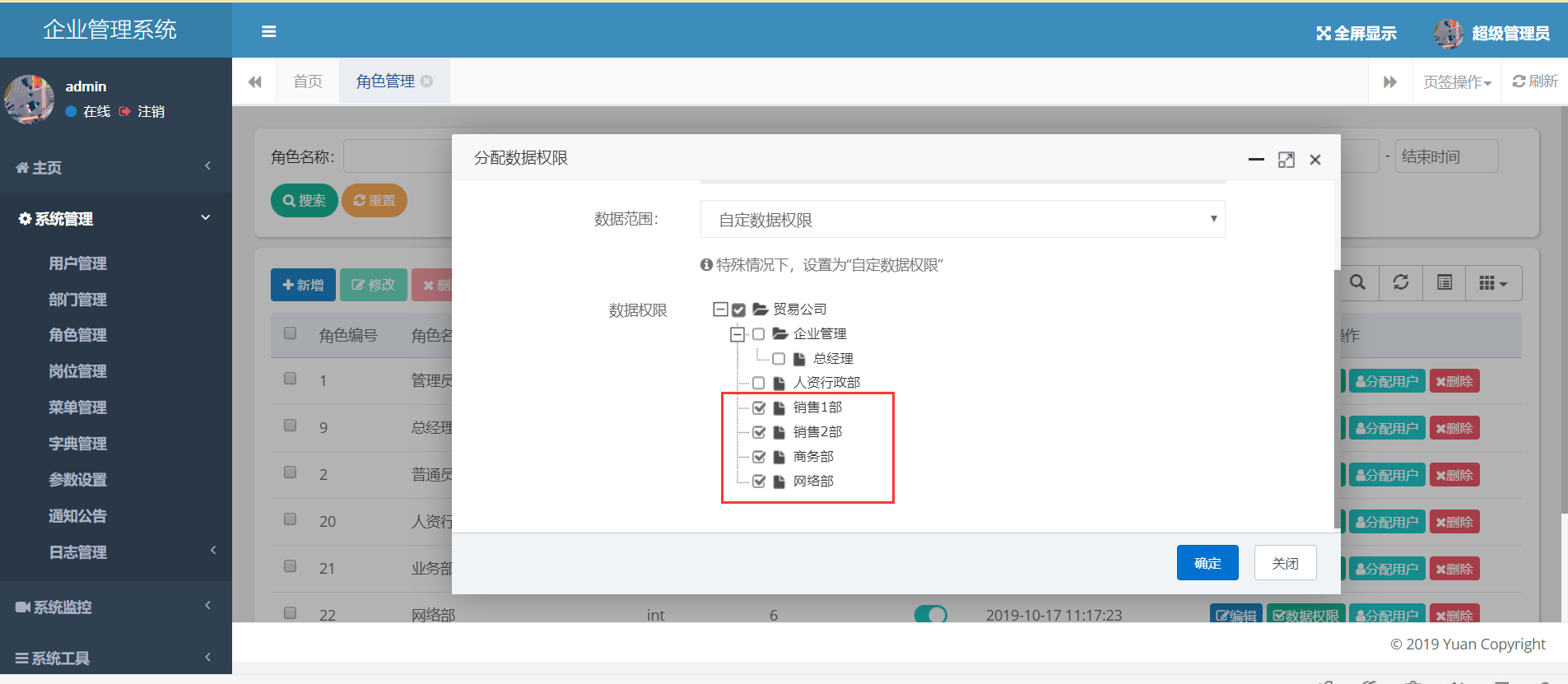Uncheck the 商务部 checkbox
This screenshot has width=1568, height=684.
pyautogui.click(x=759, y=457)
